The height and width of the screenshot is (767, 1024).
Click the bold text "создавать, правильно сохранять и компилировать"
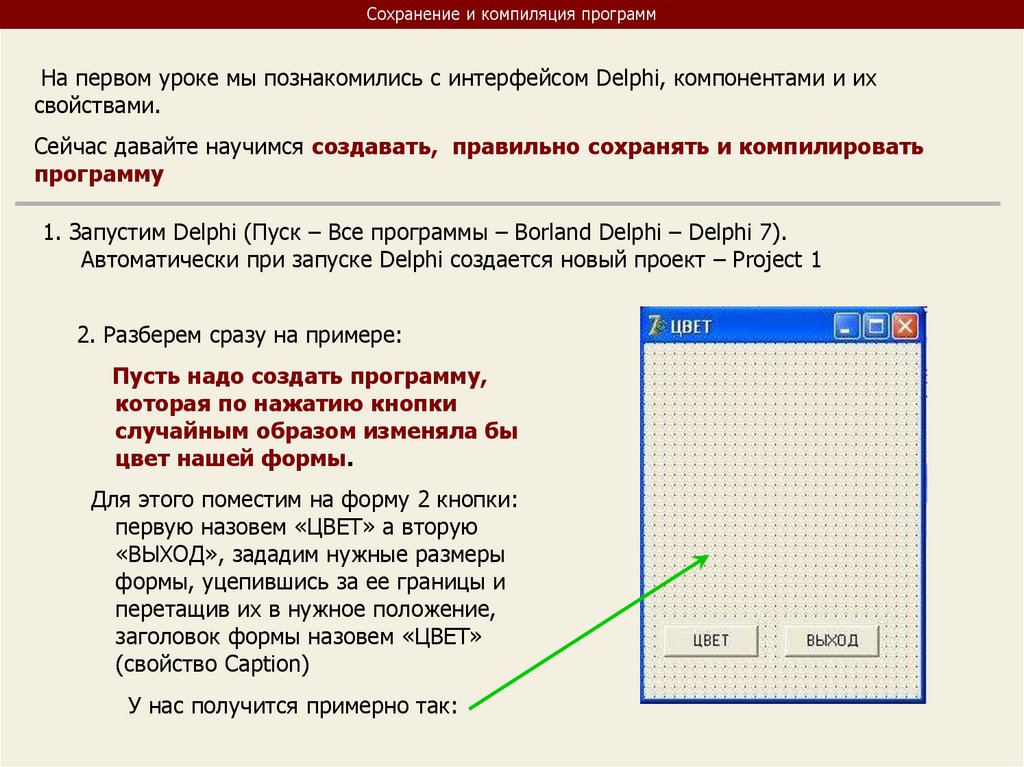point(617,146)
